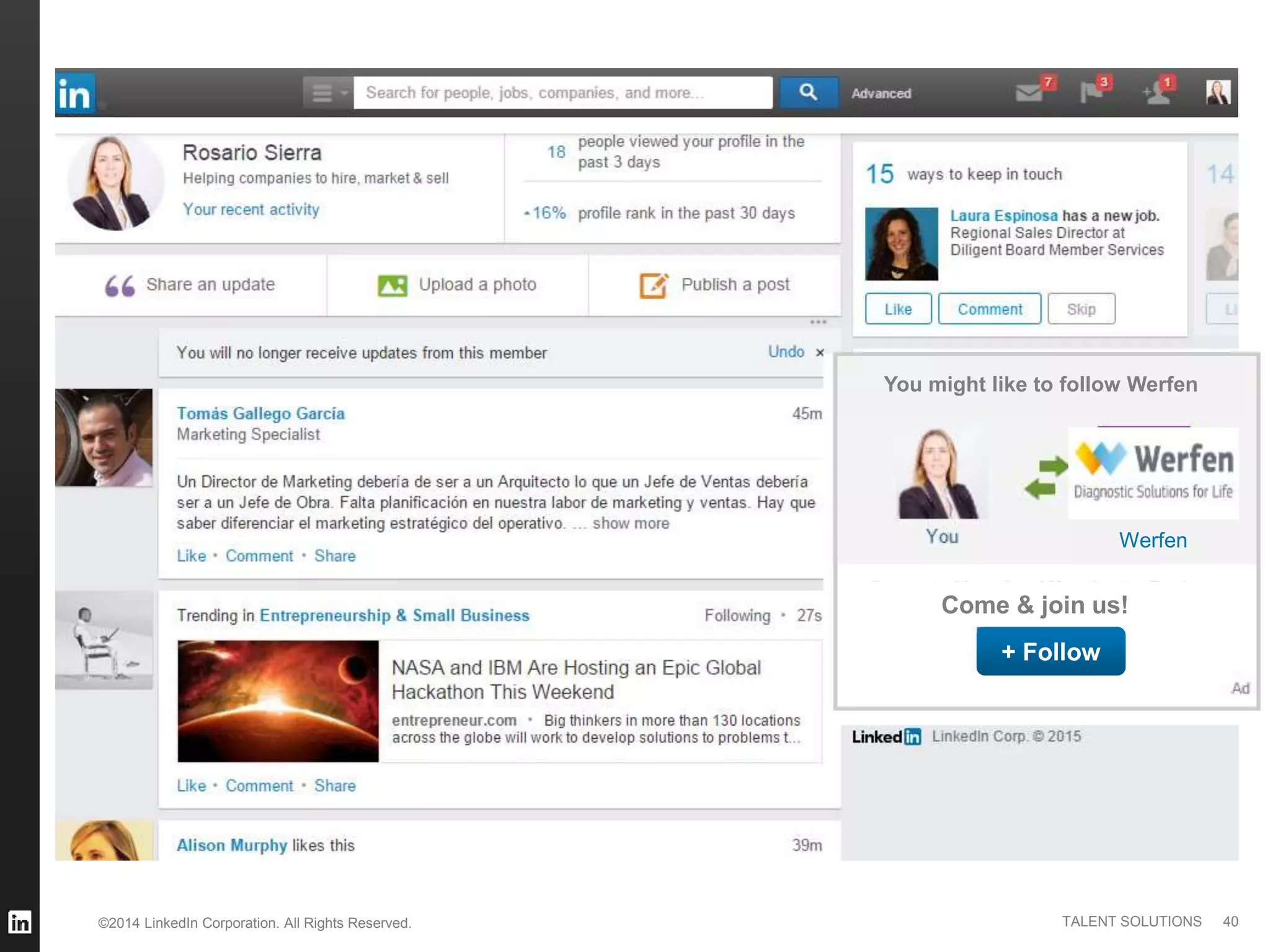
Task: Click Laura Espinosa's photo
Action: click(x=901, y=244)
